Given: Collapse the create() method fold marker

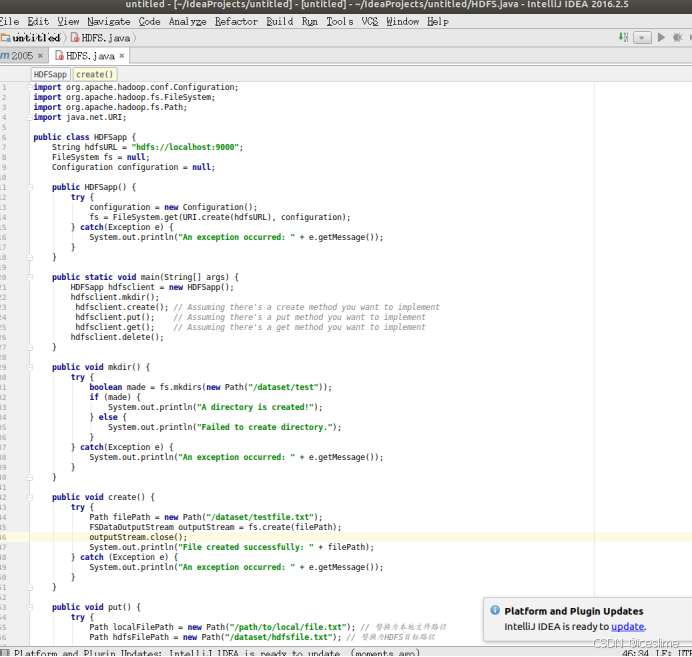Looking at the screenshot, I should (x=30, y=497).
